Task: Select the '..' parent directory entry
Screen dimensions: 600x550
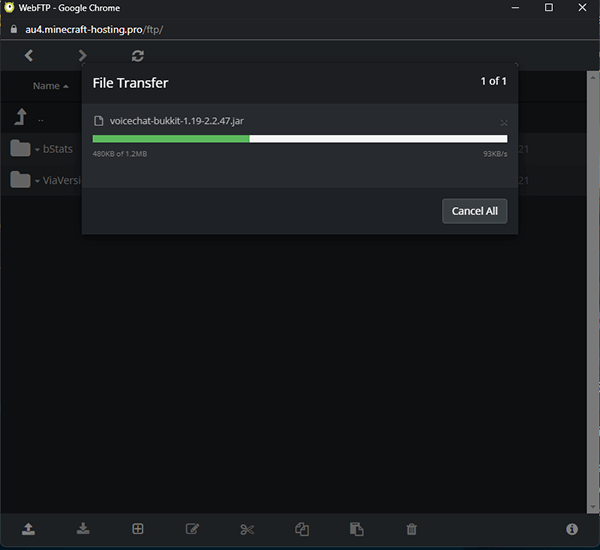Action: 41,121
